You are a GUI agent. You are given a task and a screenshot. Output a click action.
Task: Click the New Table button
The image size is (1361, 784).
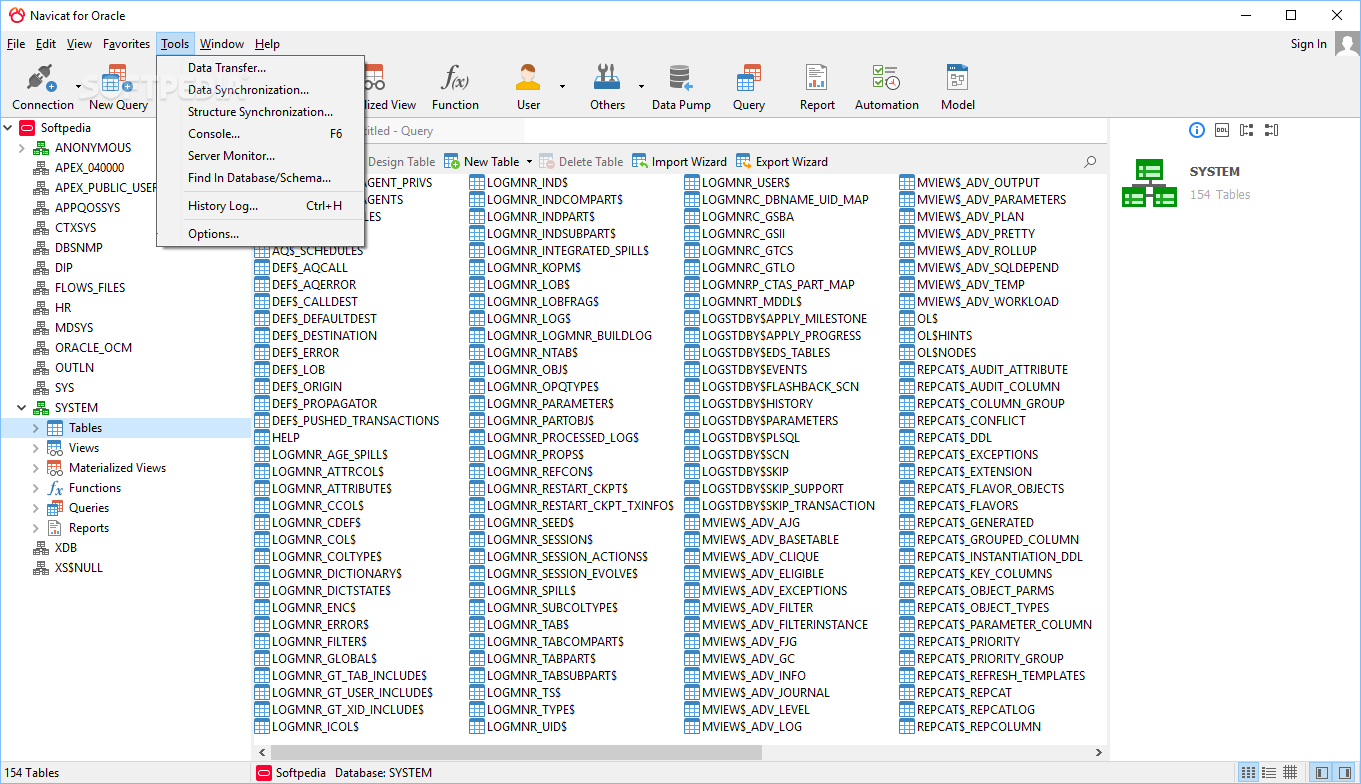pos(482,162)
